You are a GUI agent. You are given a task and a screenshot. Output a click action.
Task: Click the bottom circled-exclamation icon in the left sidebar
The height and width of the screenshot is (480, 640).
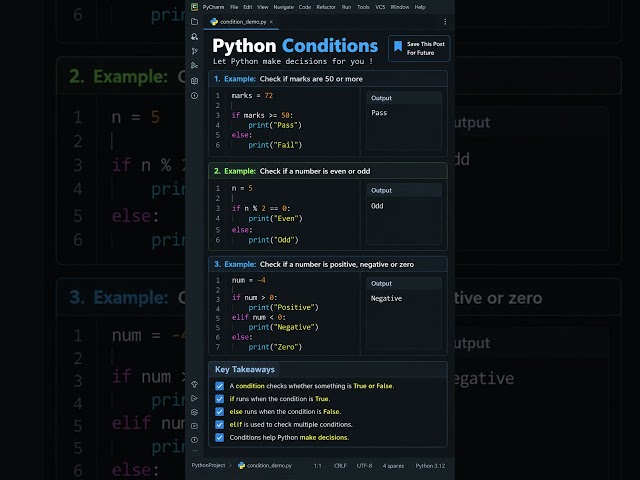[x=195, y=440]
